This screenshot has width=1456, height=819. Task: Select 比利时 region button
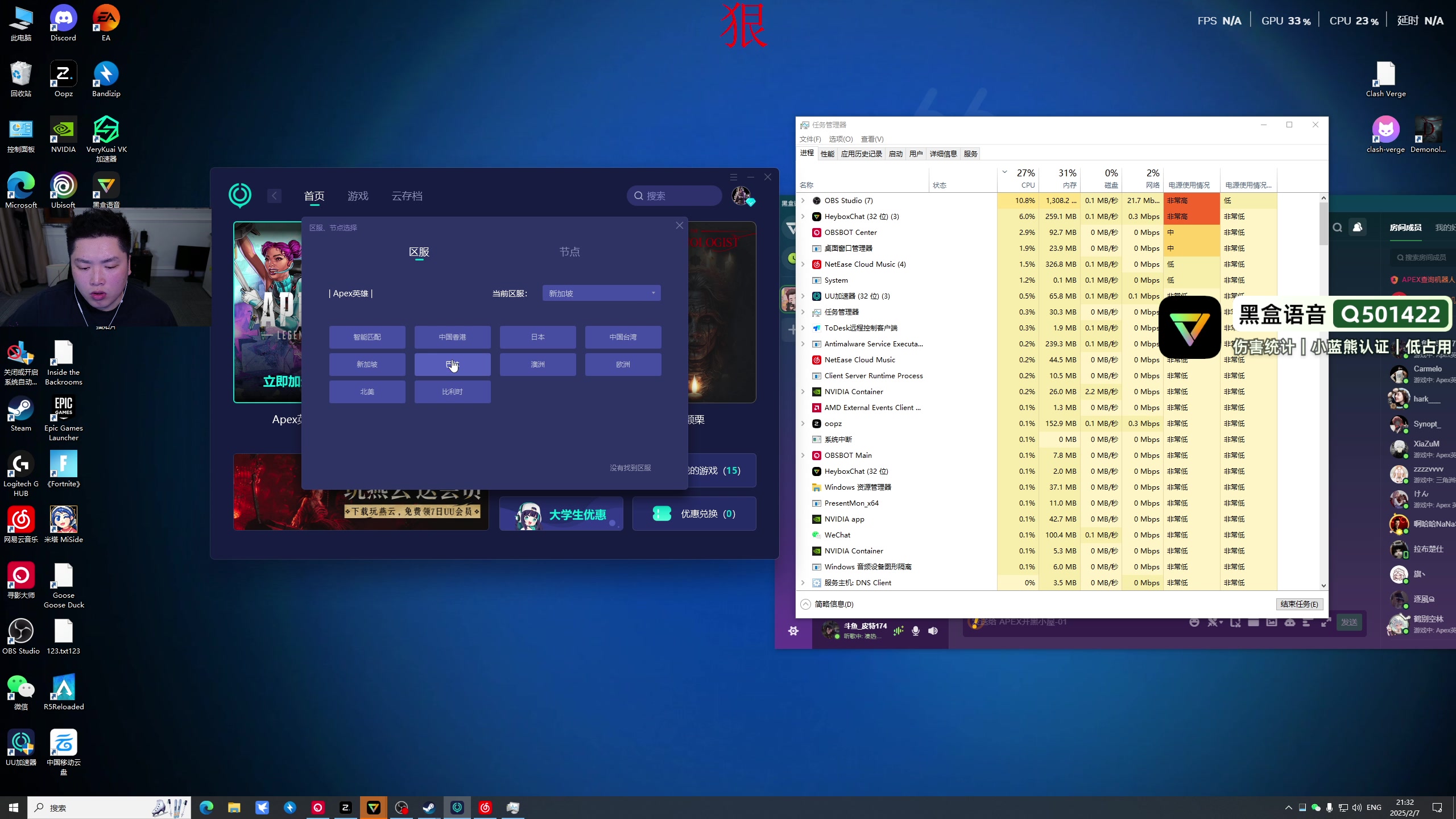click(x=452, y=391)
